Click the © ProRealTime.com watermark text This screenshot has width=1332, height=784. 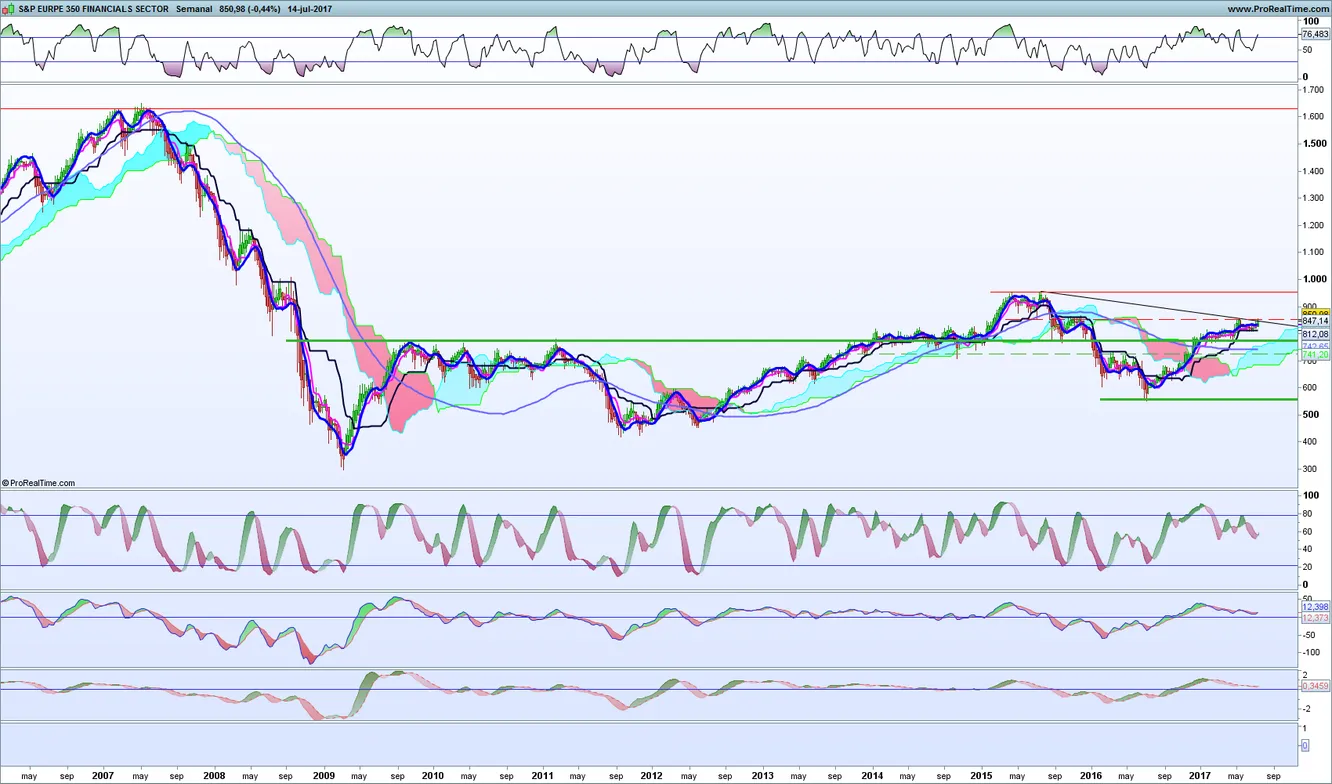tap(39, 483)
